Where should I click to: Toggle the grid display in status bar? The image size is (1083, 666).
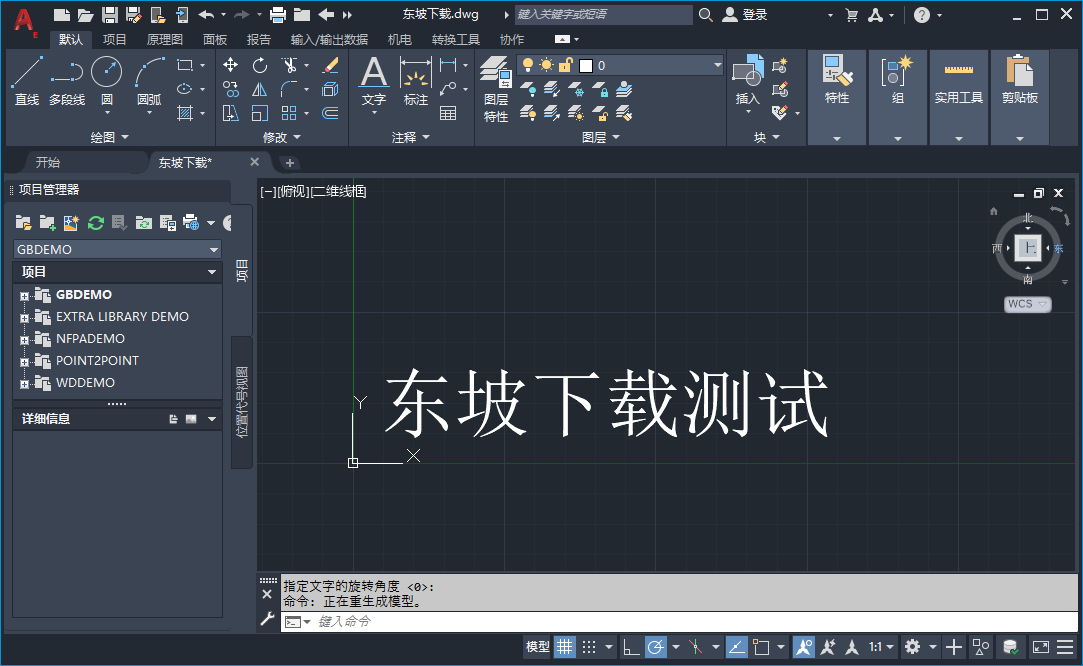(x=565, y=647)
